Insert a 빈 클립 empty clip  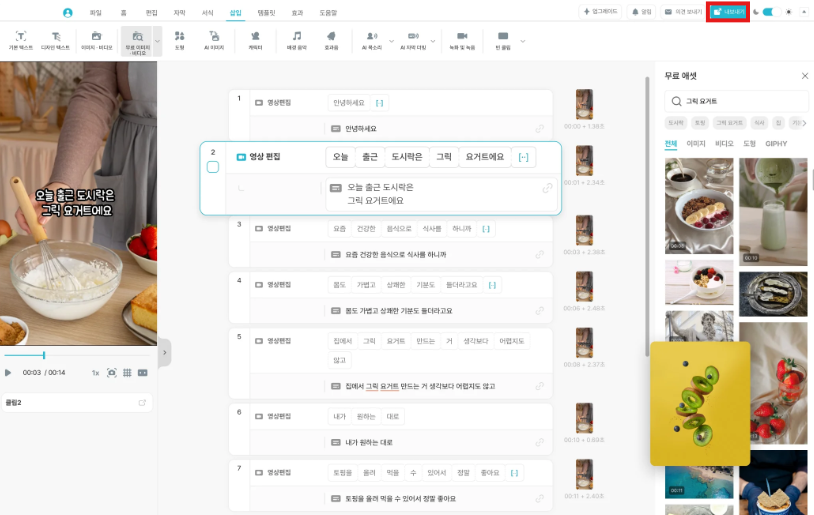pos(503,40)
